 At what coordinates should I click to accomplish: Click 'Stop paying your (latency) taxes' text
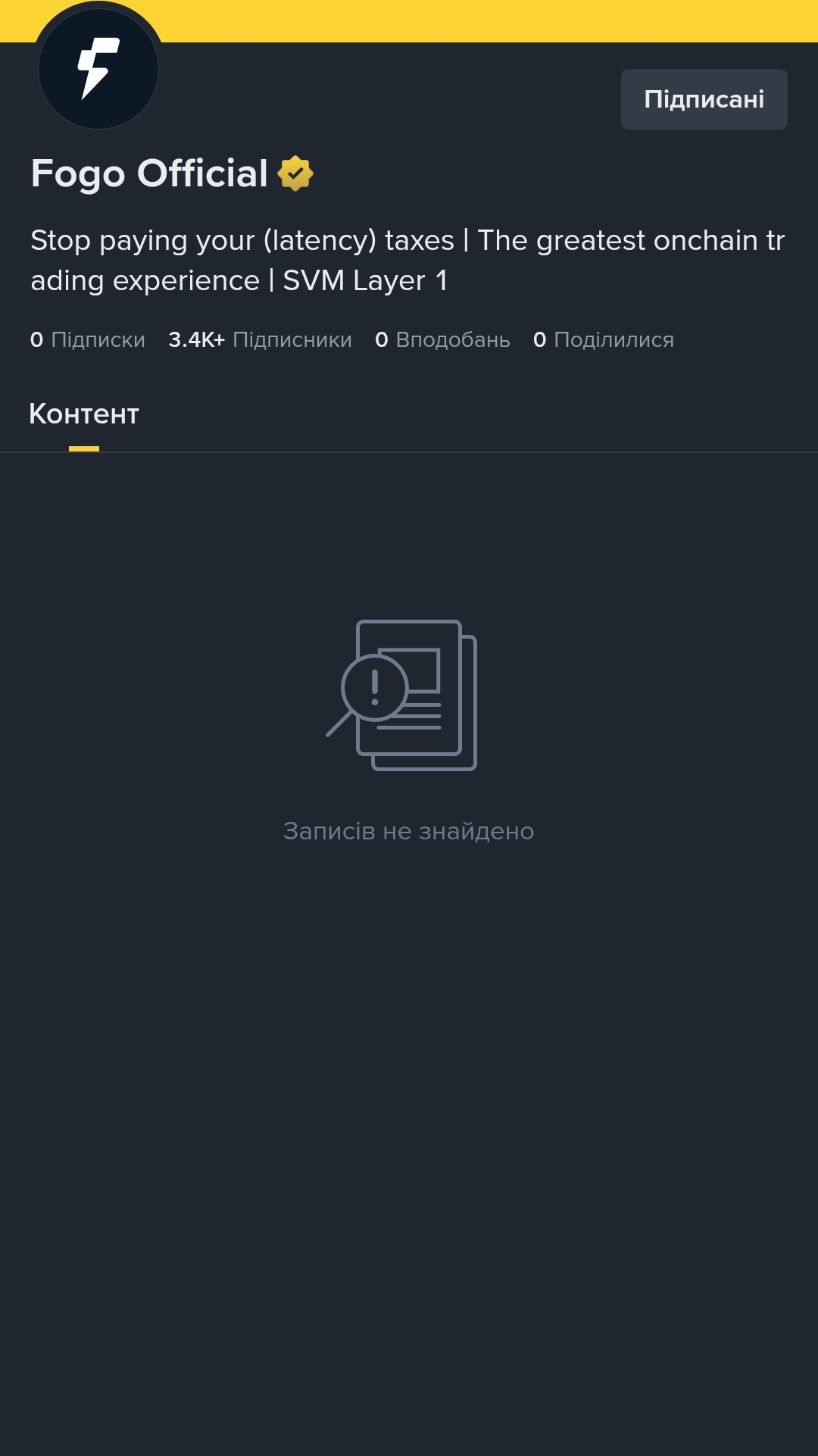point(242,240)
